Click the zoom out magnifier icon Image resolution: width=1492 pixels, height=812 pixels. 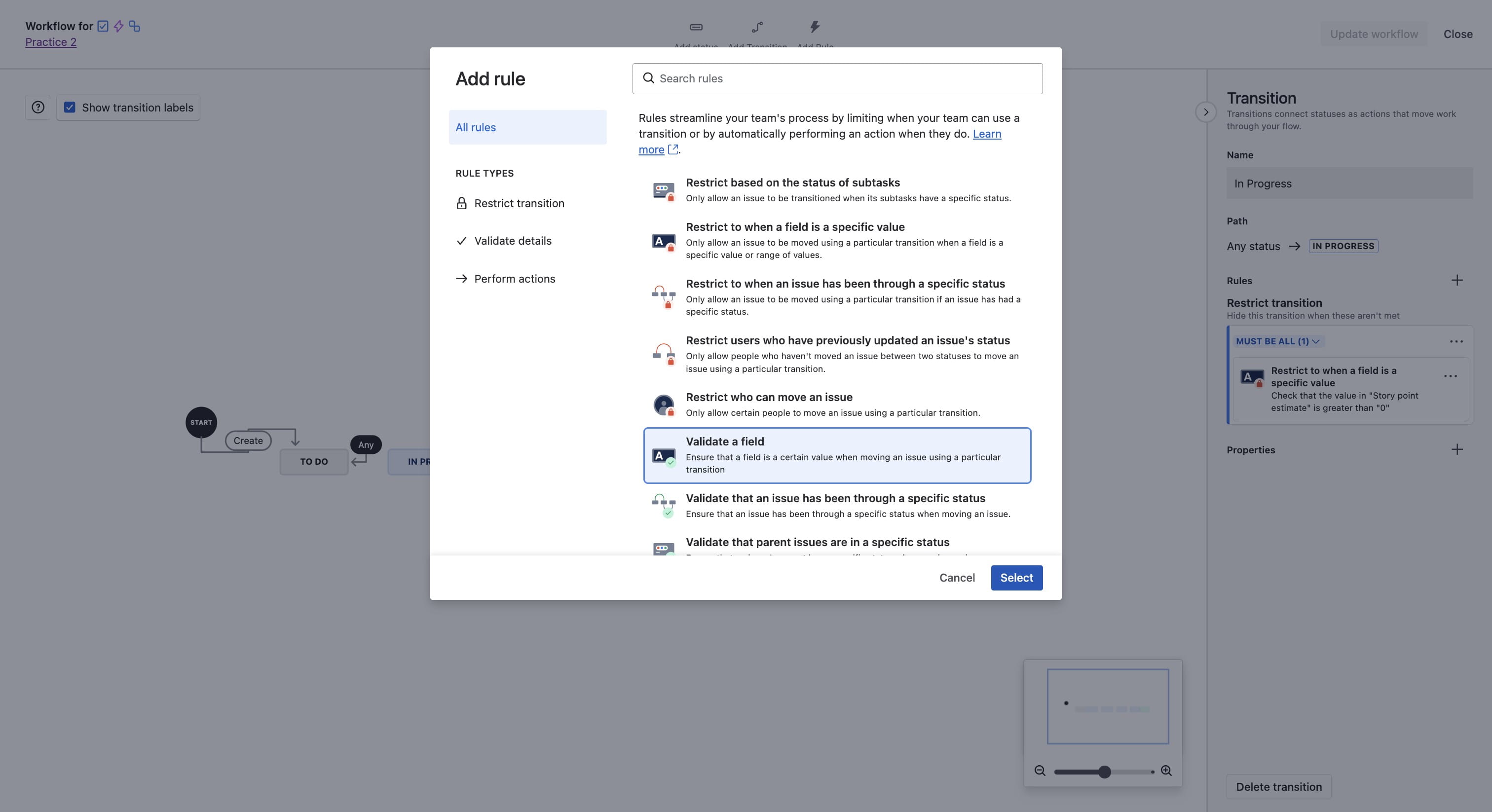click(1040, 771)
